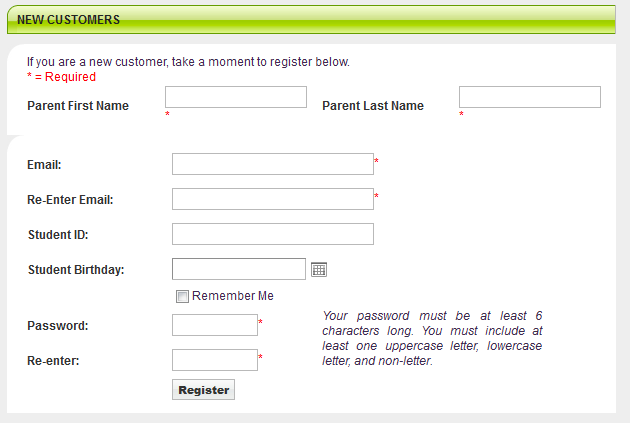Click the Student ID input box
This screenshot has width=630, height=423.
click(x=273, y=234)
